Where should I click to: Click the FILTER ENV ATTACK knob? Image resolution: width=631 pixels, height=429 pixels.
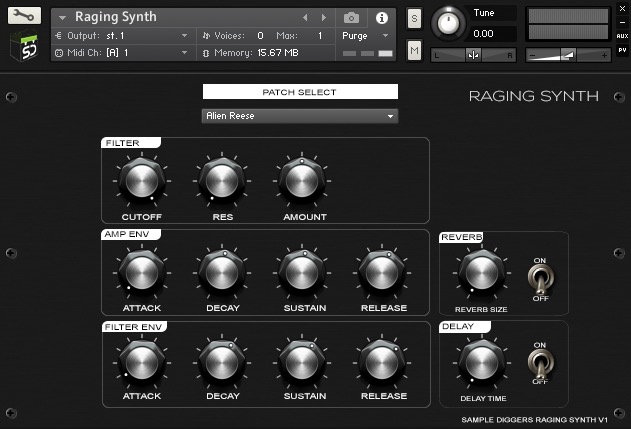(142, 363)
